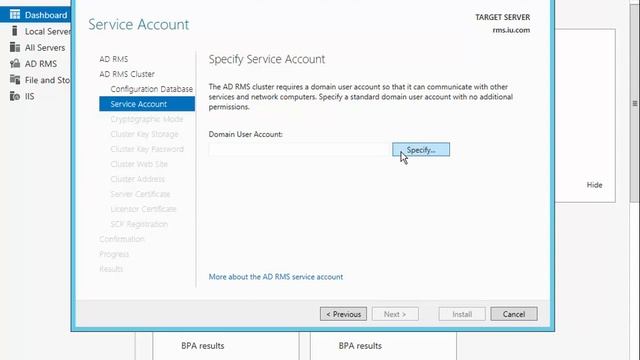Go to the AD RMS wizard step
The image size is (640, 360).
tap(113, 59)
